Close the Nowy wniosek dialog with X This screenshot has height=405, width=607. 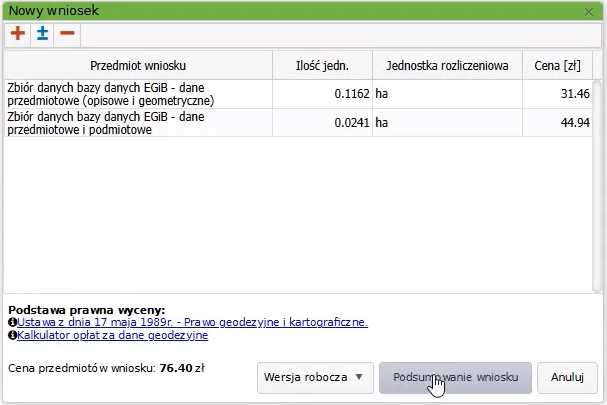pos(590,11)
